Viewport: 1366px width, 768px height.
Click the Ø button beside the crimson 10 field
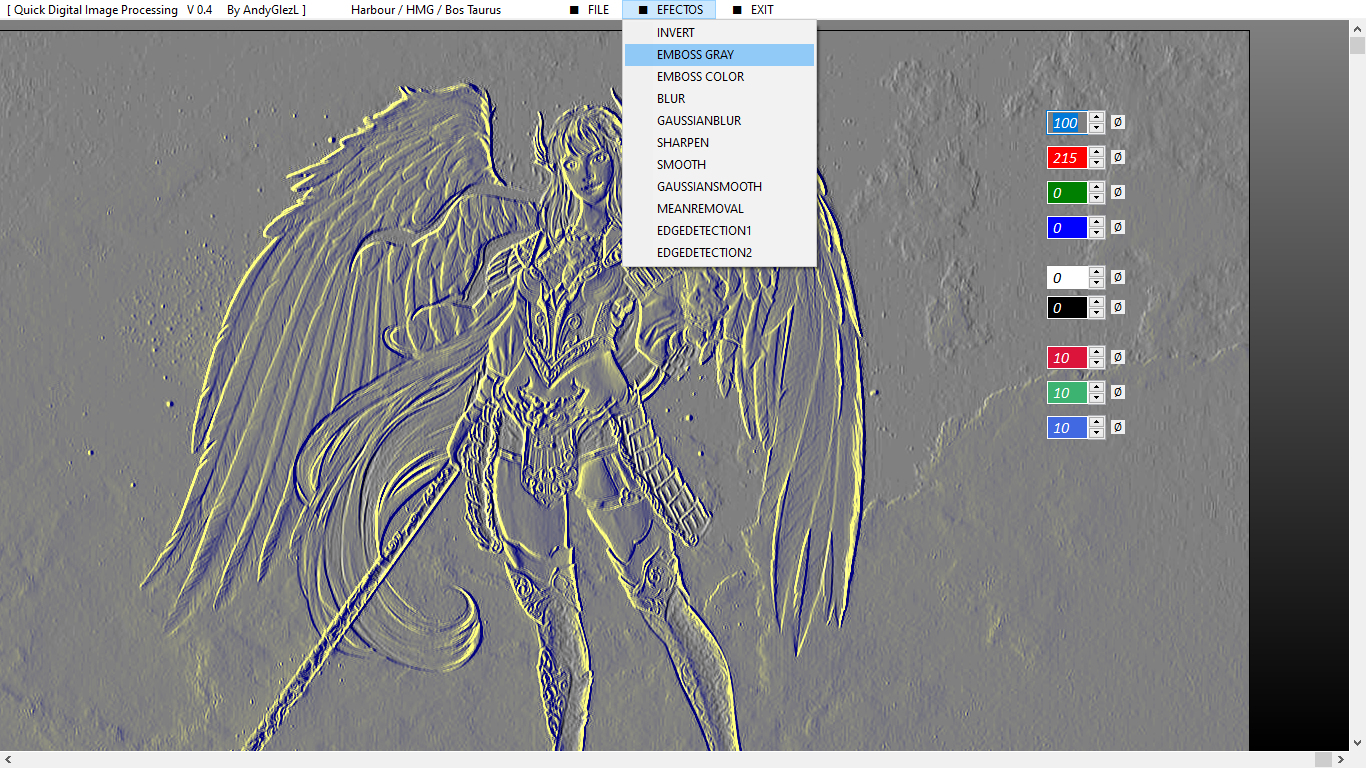click(x=1118, y=357)
